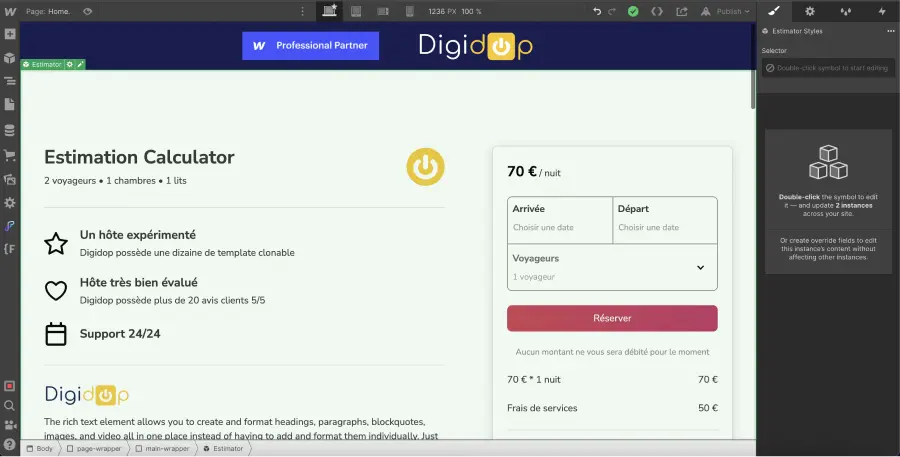Click the 70 € / nuit price text
Image resolution: width=900 pixels, height=457 pixels.
coord(534,172)
